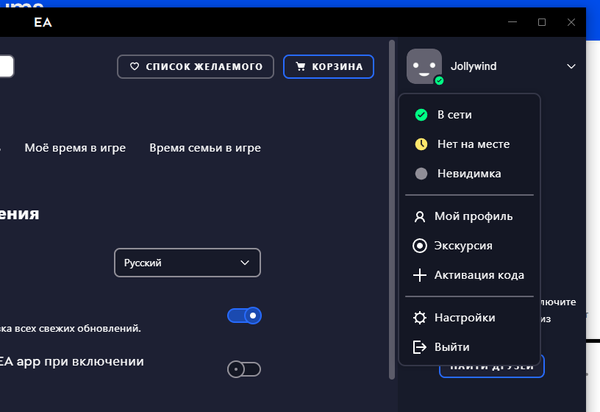Click the target icon beside Экскурсия
Image resolution: width=600 pixels, height=412 pixels.
coord(420,246)
